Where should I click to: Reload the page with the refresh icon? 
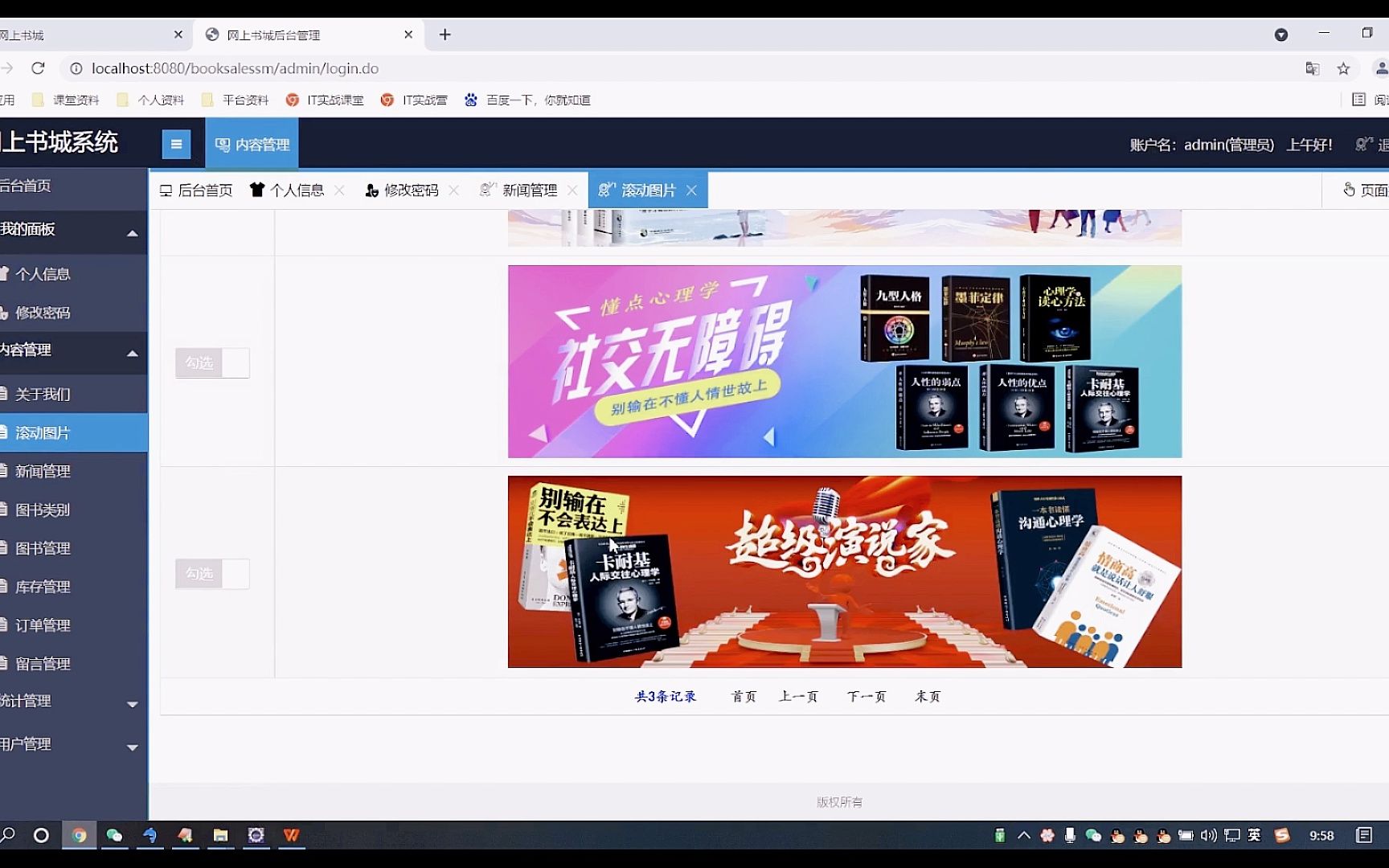click(x=38, y=68)
